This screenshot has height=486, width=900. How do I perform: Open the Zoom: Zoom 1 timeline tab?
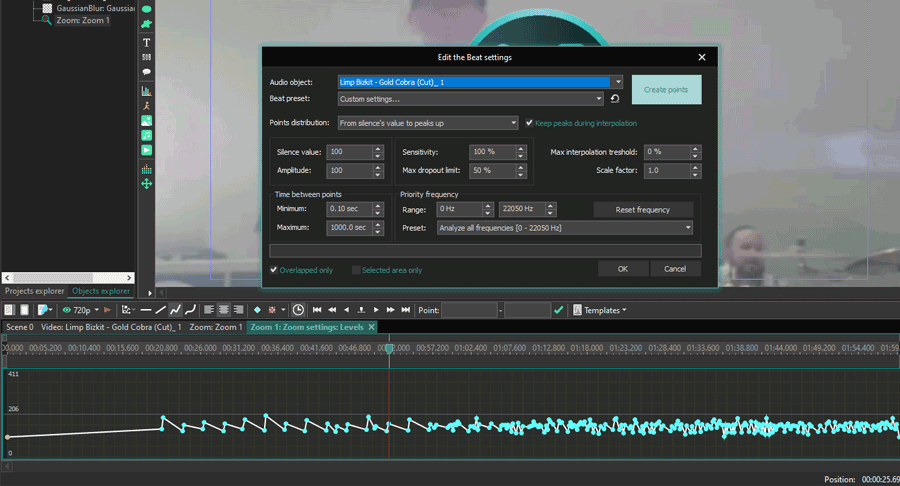[216, 327]
